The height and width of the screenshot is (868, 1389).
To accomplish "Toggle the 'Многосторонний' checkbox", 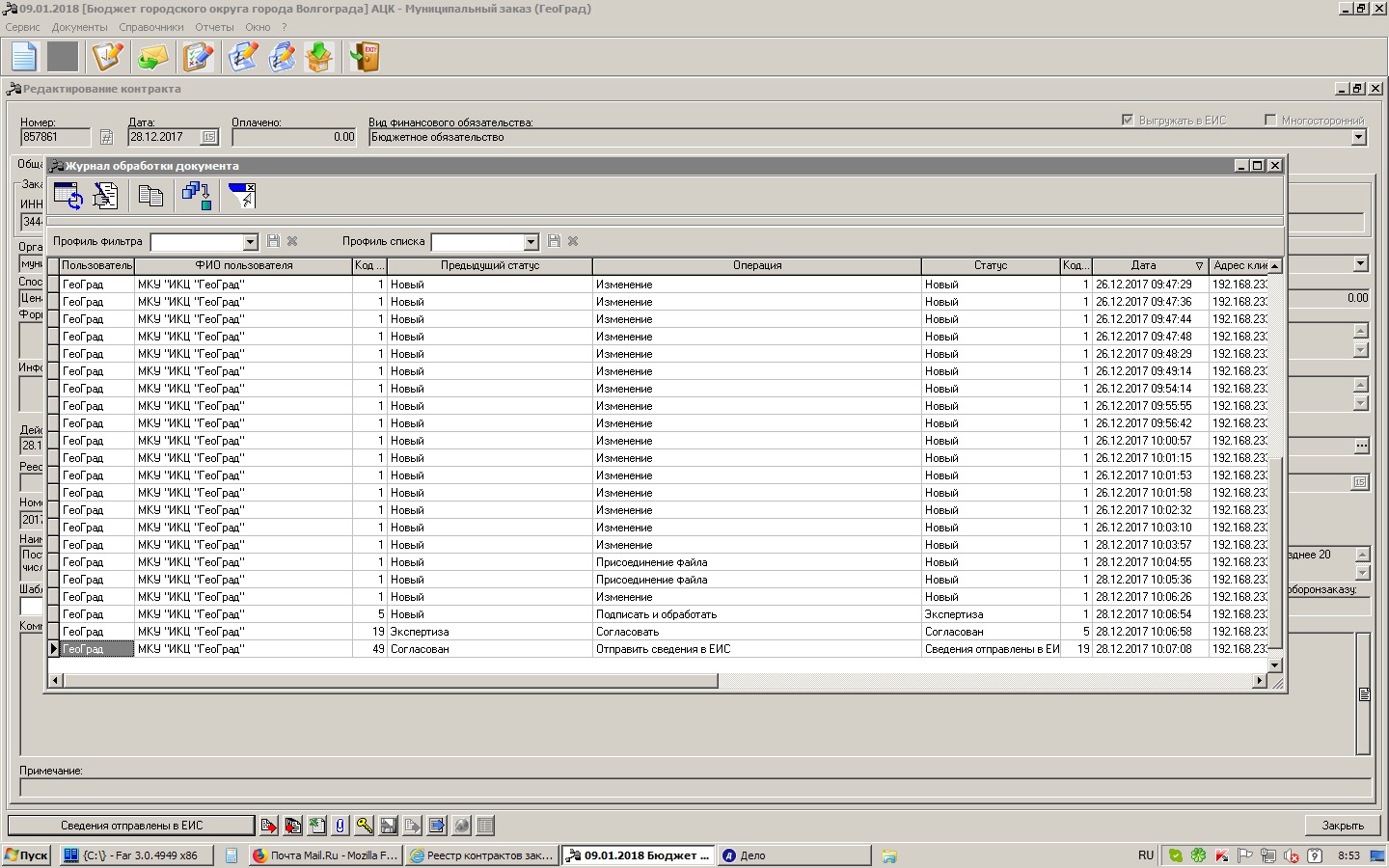I will 1270,121.
